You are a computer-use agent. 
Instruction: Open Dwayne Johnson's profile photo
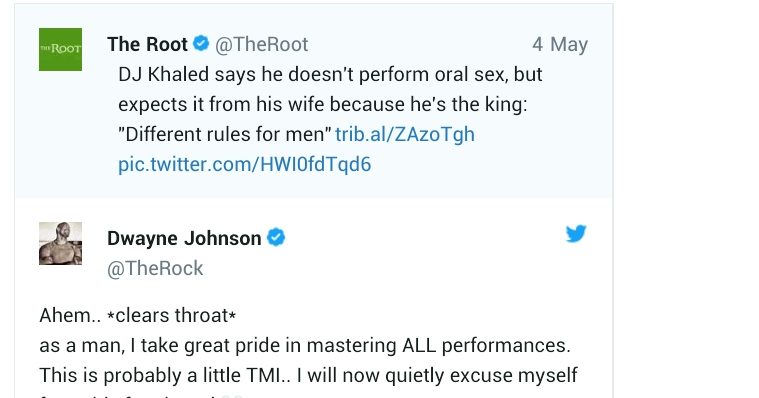click(x=61, y=244)
